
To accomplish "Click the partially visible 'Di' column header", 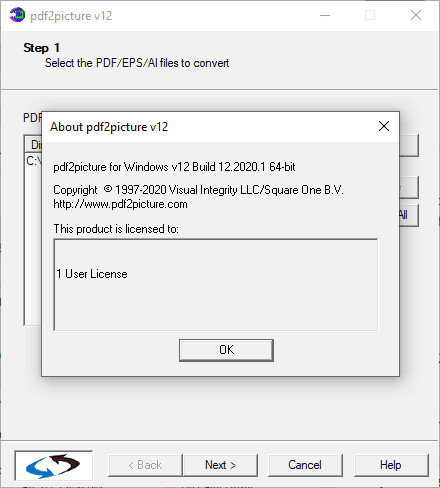I will (34, 145).
